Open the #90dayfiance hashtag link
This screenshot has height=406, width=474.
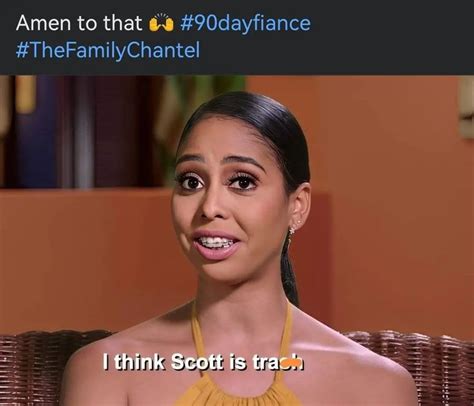tap(245, 23)
